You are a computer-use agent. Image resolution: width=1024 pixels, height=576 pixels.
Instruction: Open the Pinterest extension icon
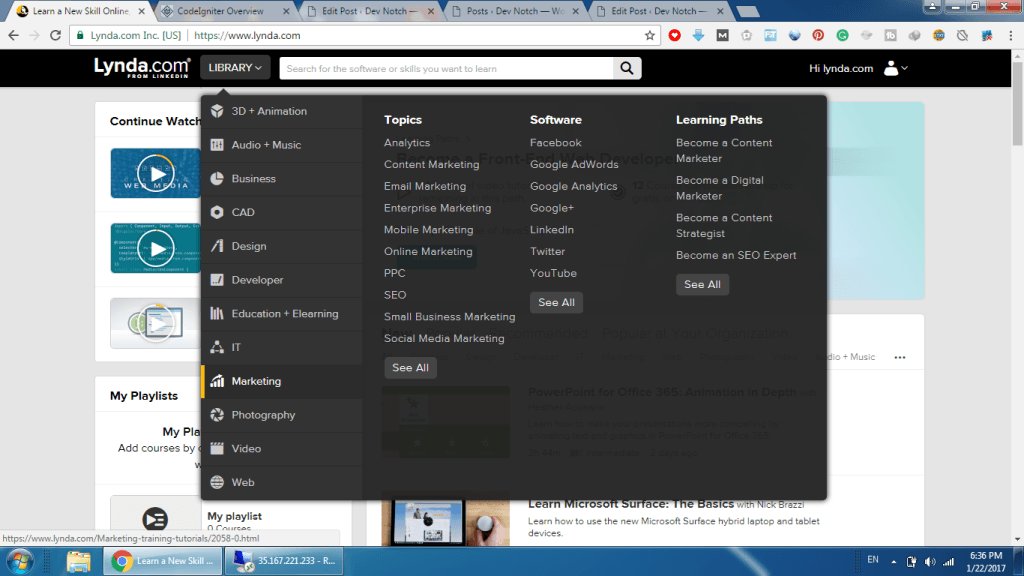(818, 35)
